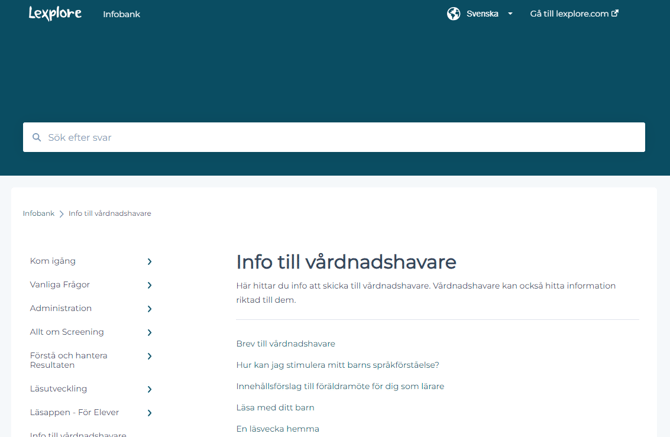Open Innehållsförslag till föräldramöte article
This screenshot has height=437, width=670.
[x=339, y=386]
